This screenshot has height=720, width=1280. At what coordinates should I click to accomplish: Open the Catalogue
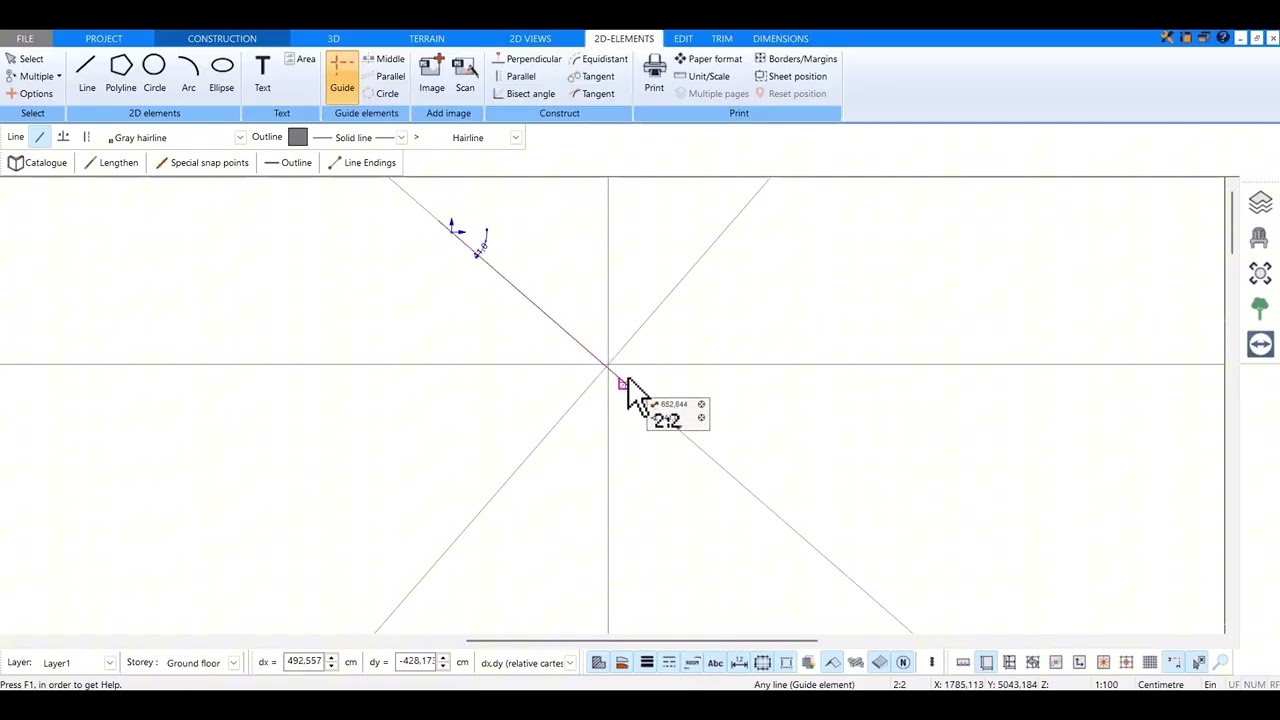[37, 163]
